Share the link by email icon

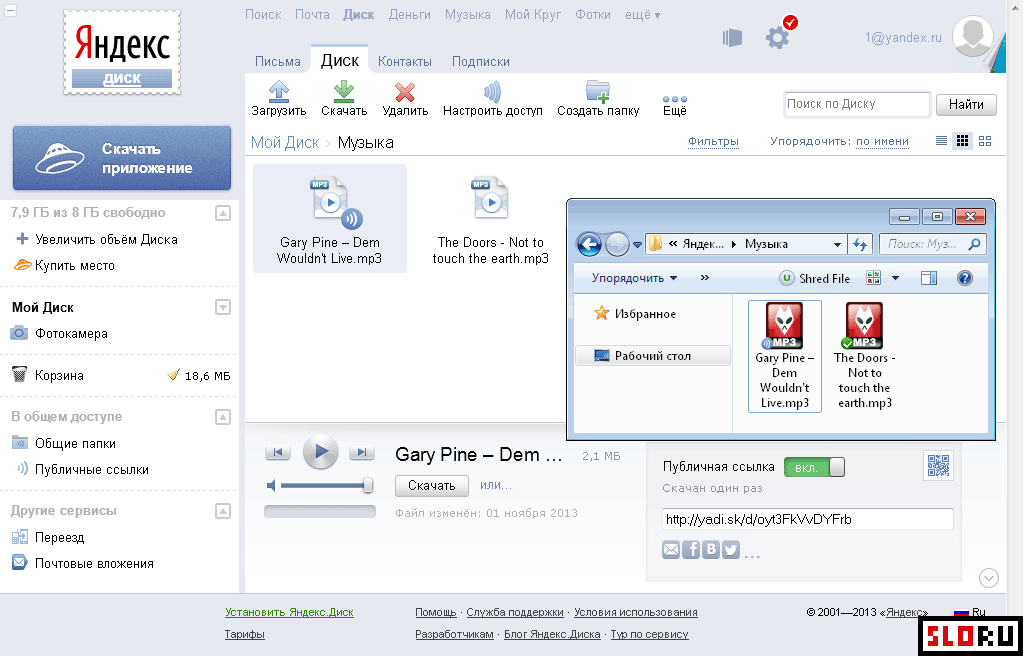[x=671, y=550]
